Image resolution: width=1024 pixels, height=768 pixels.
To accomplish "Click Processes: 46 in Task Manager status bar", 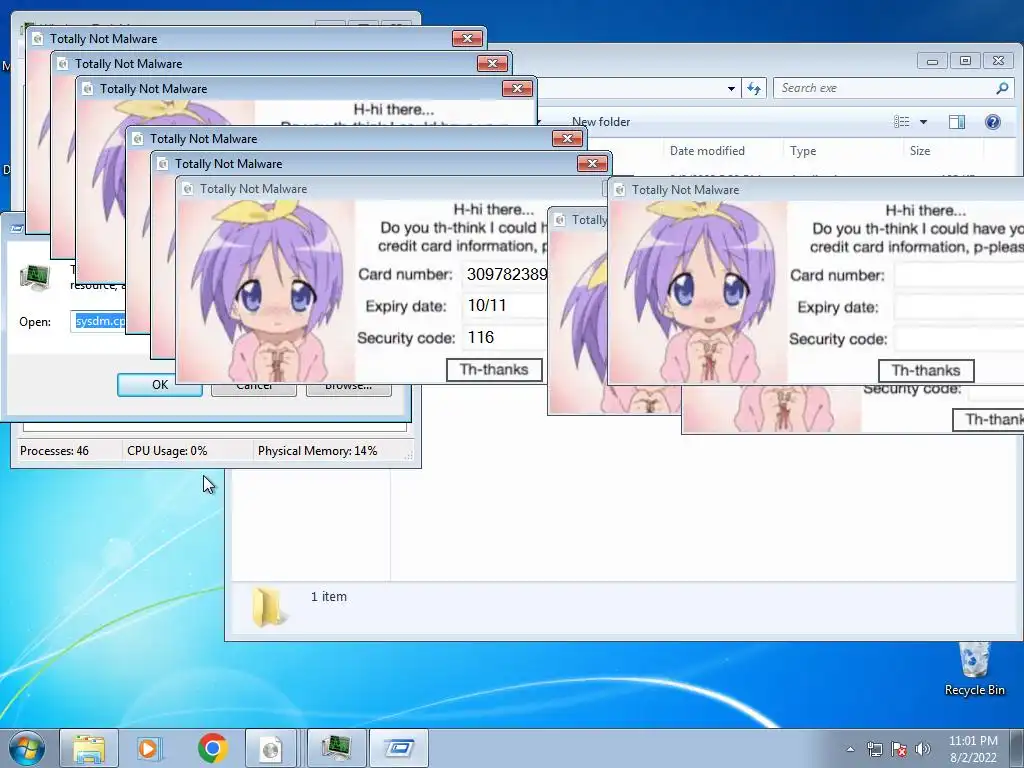I will point(54,451).
